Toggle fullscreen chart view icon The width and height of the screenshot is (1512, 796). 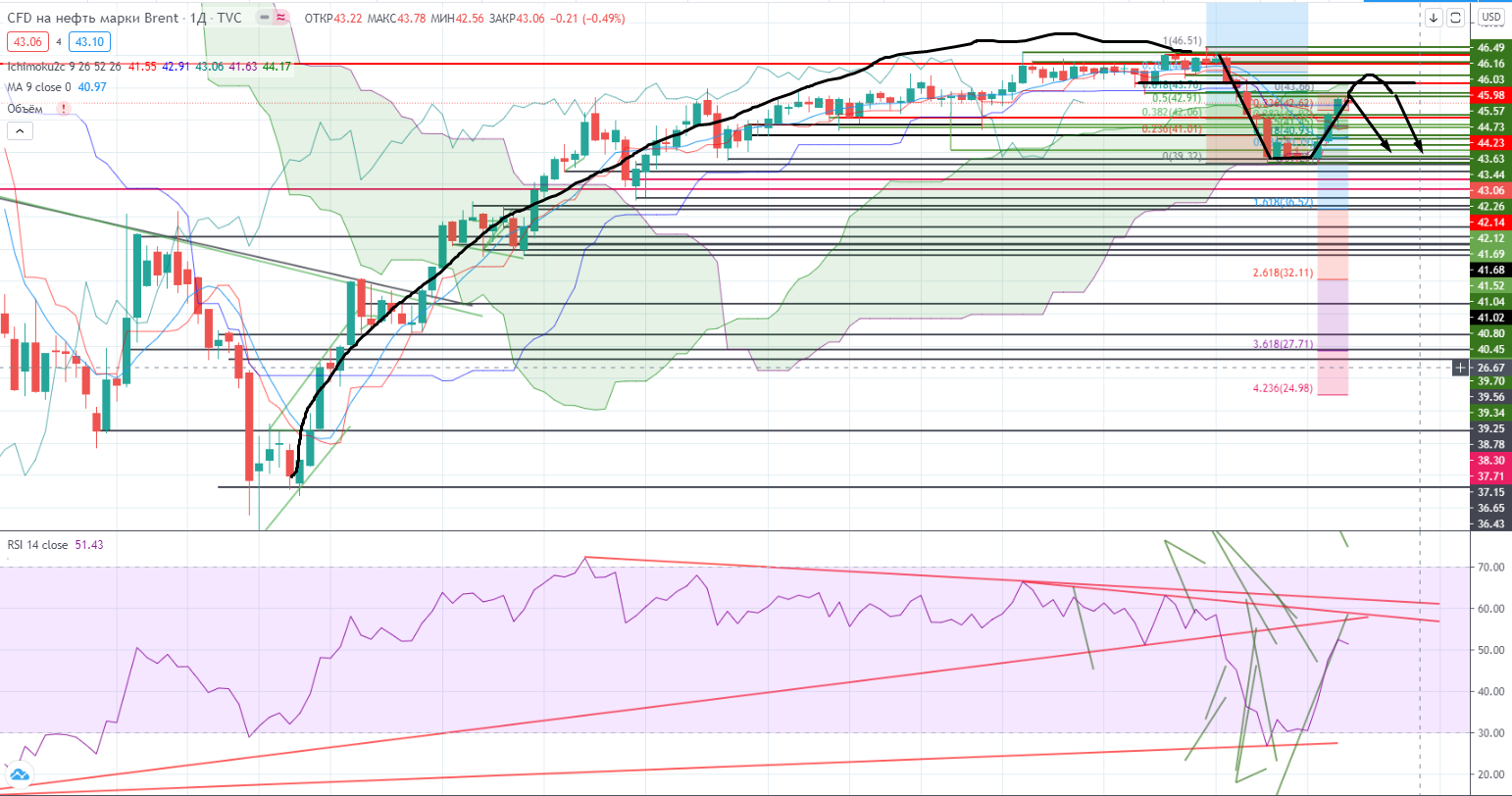(x=1455, y=18)
